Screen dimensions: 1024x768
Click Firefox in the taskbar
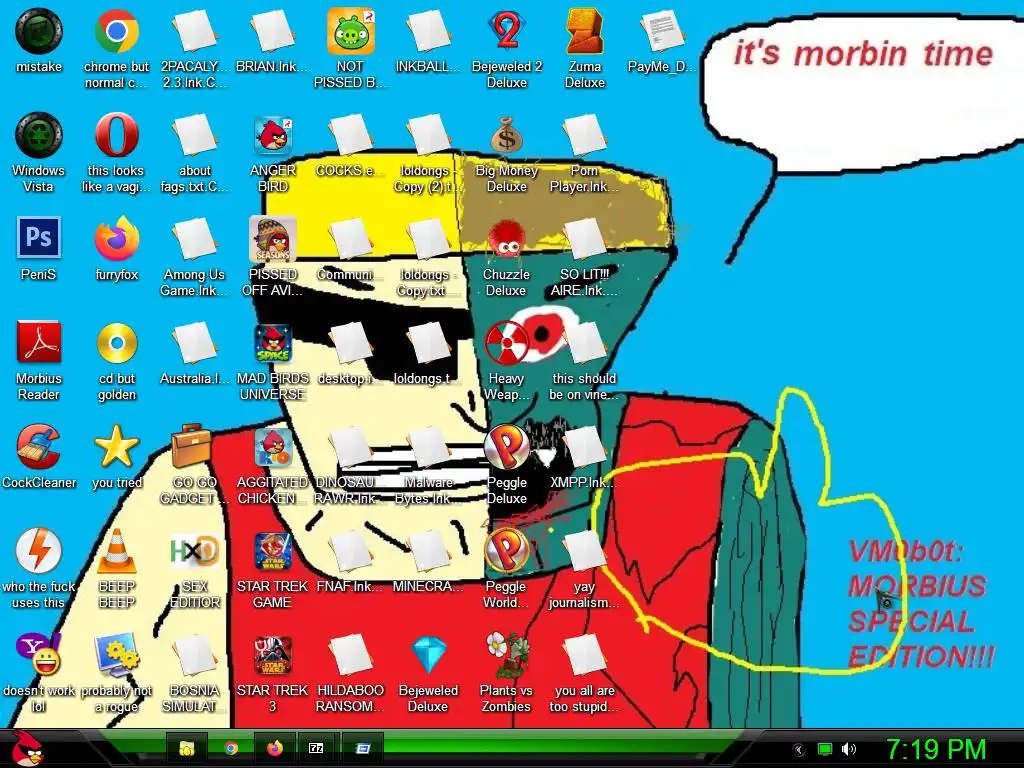275,748
